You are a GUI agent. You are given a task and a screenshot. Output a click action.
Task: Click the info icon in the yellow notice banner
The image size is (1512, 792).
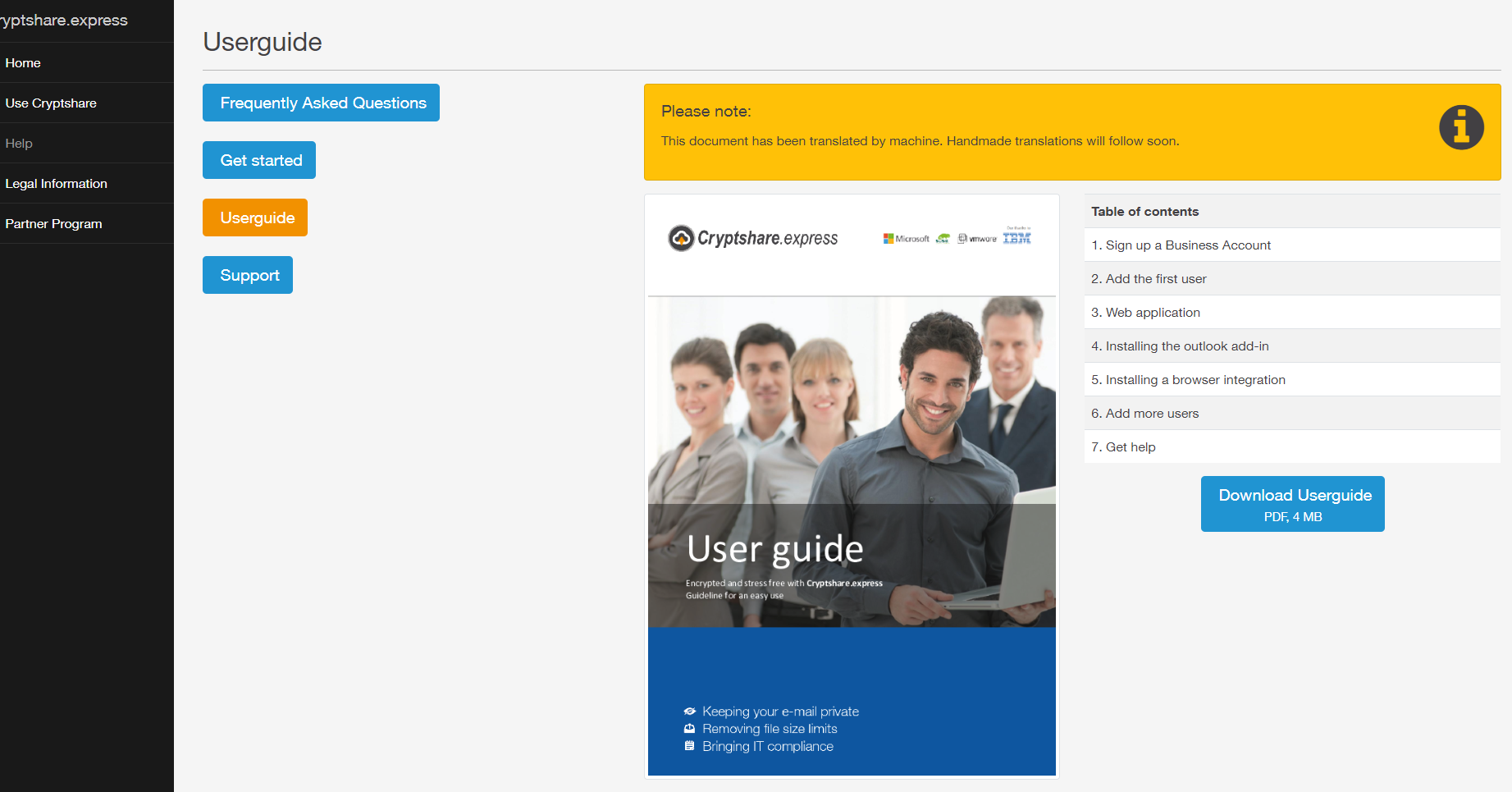[x=1461, y=127]
